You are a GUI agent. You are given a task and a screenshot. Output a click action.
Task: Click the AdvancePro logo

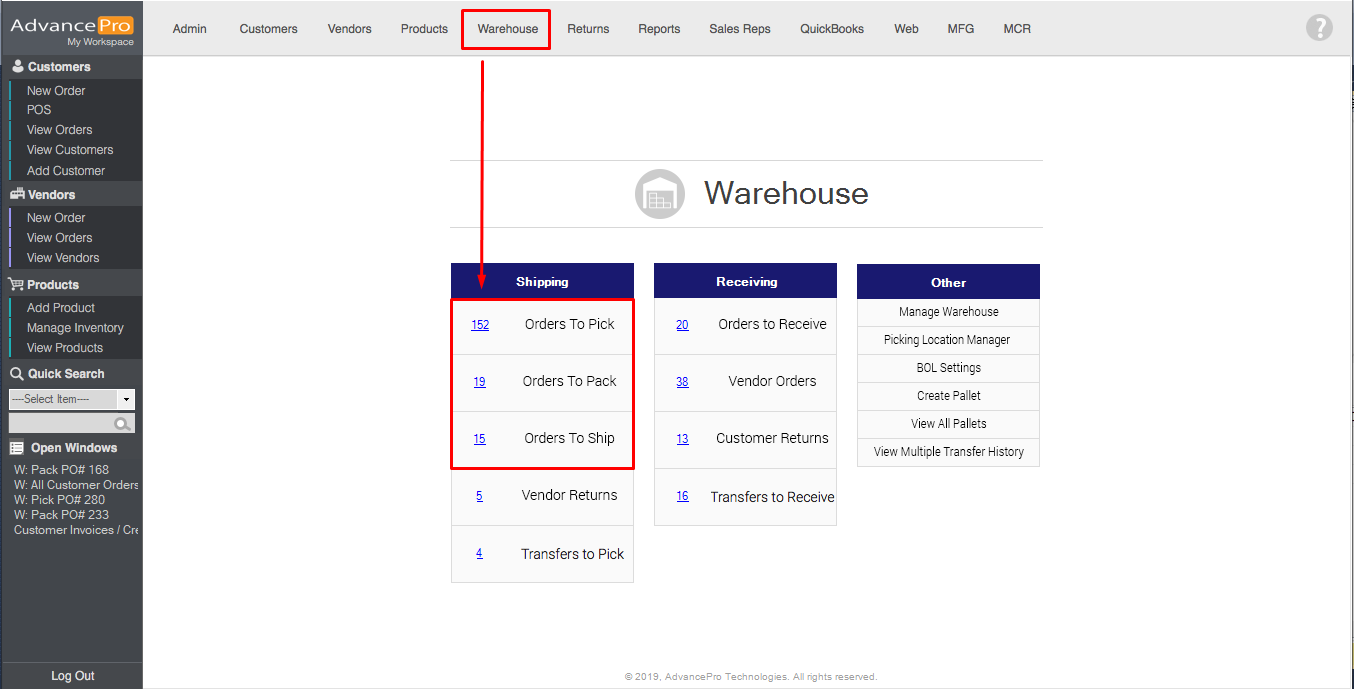click(71, 28)
